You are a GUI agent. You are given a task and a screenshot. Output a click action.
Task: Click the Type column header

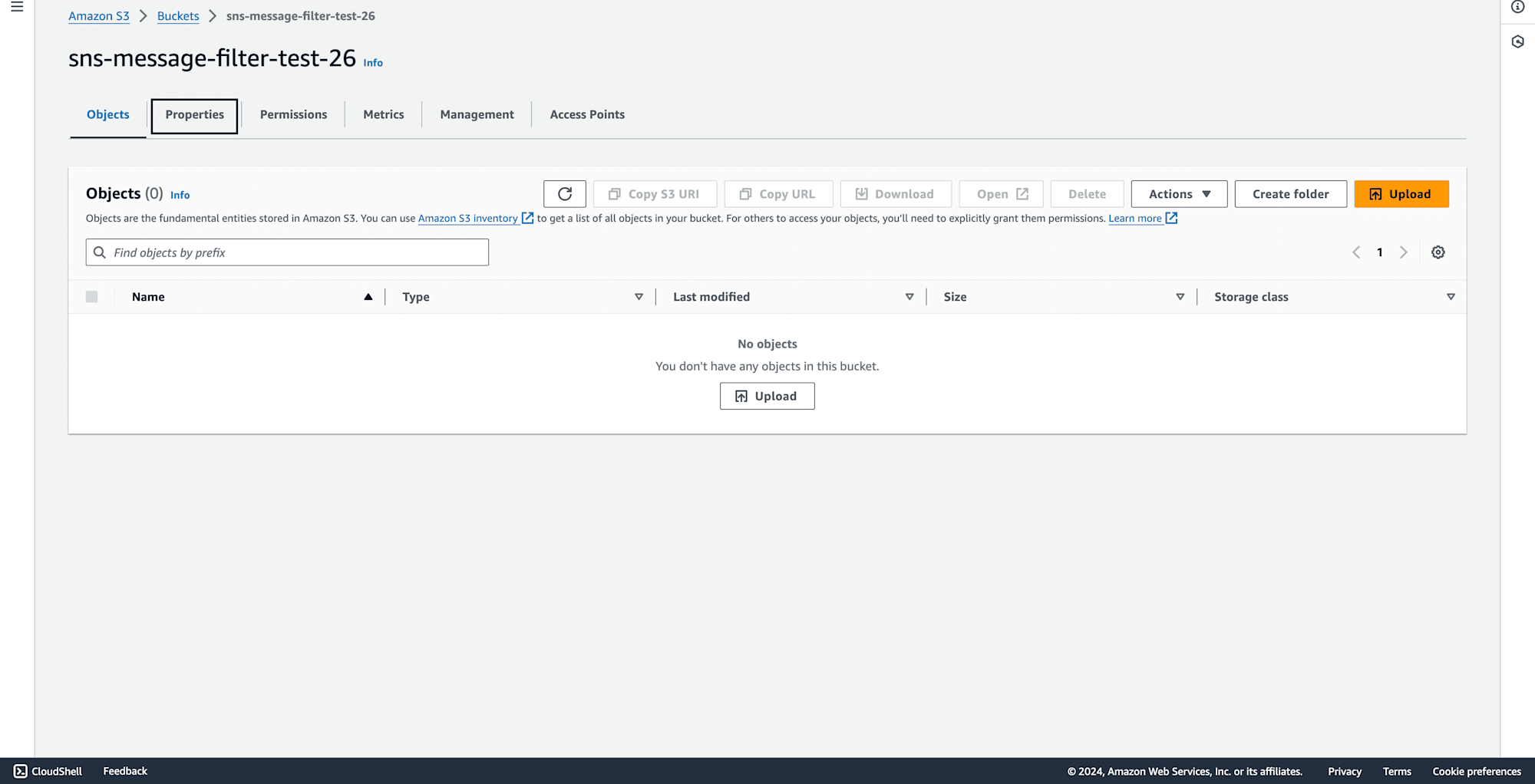point(416,297)
